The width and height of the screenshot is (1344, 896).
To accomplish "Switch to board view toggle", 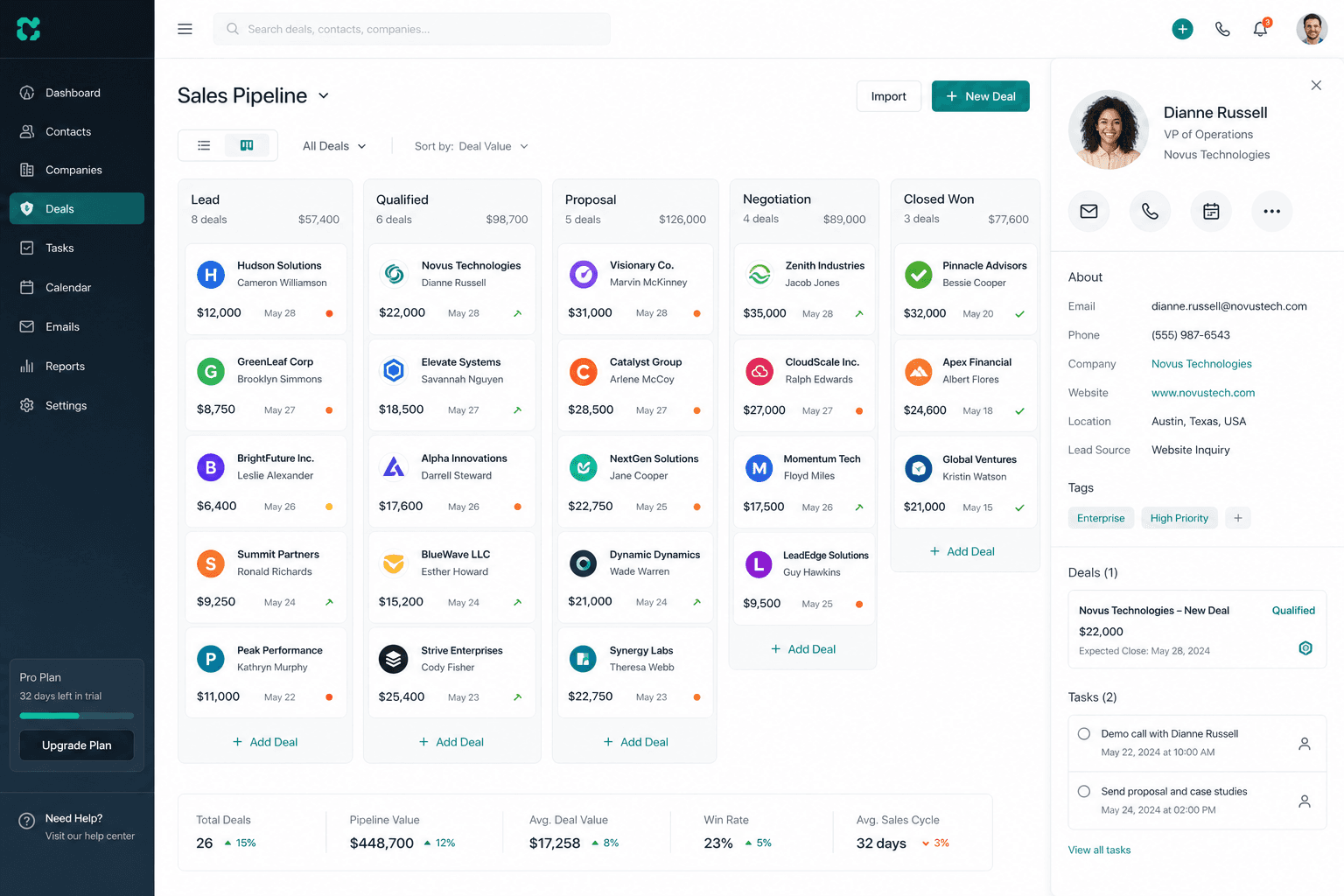I will (247, 145).
